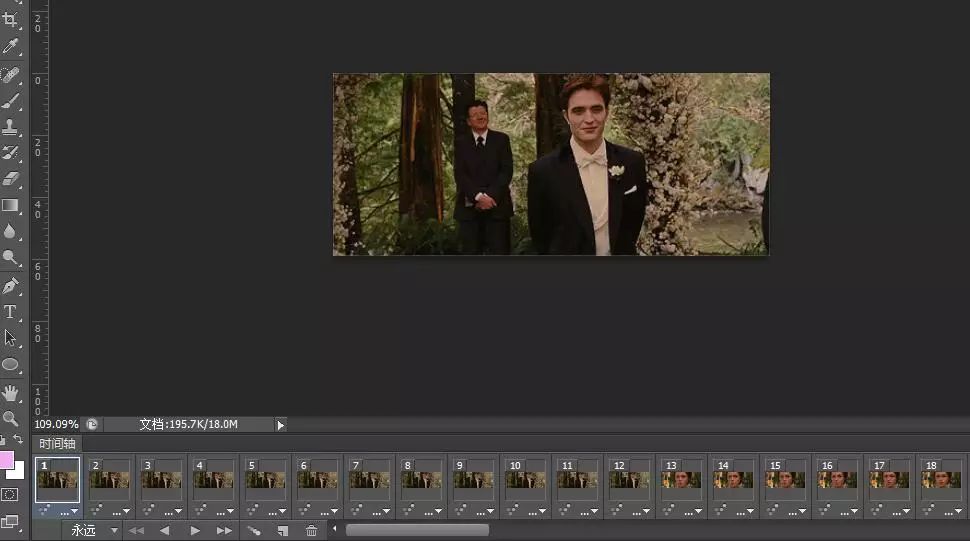Select frame 18 thumbnail
Screen dimensions: 970x541
[x=941, y=480]
